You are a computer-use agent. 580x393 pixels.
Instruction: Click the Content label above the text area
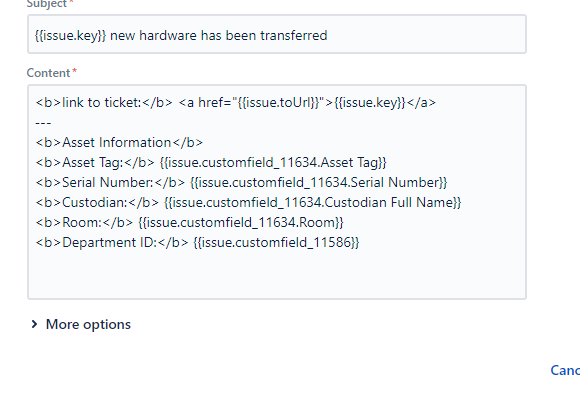[x=48, y=73]
